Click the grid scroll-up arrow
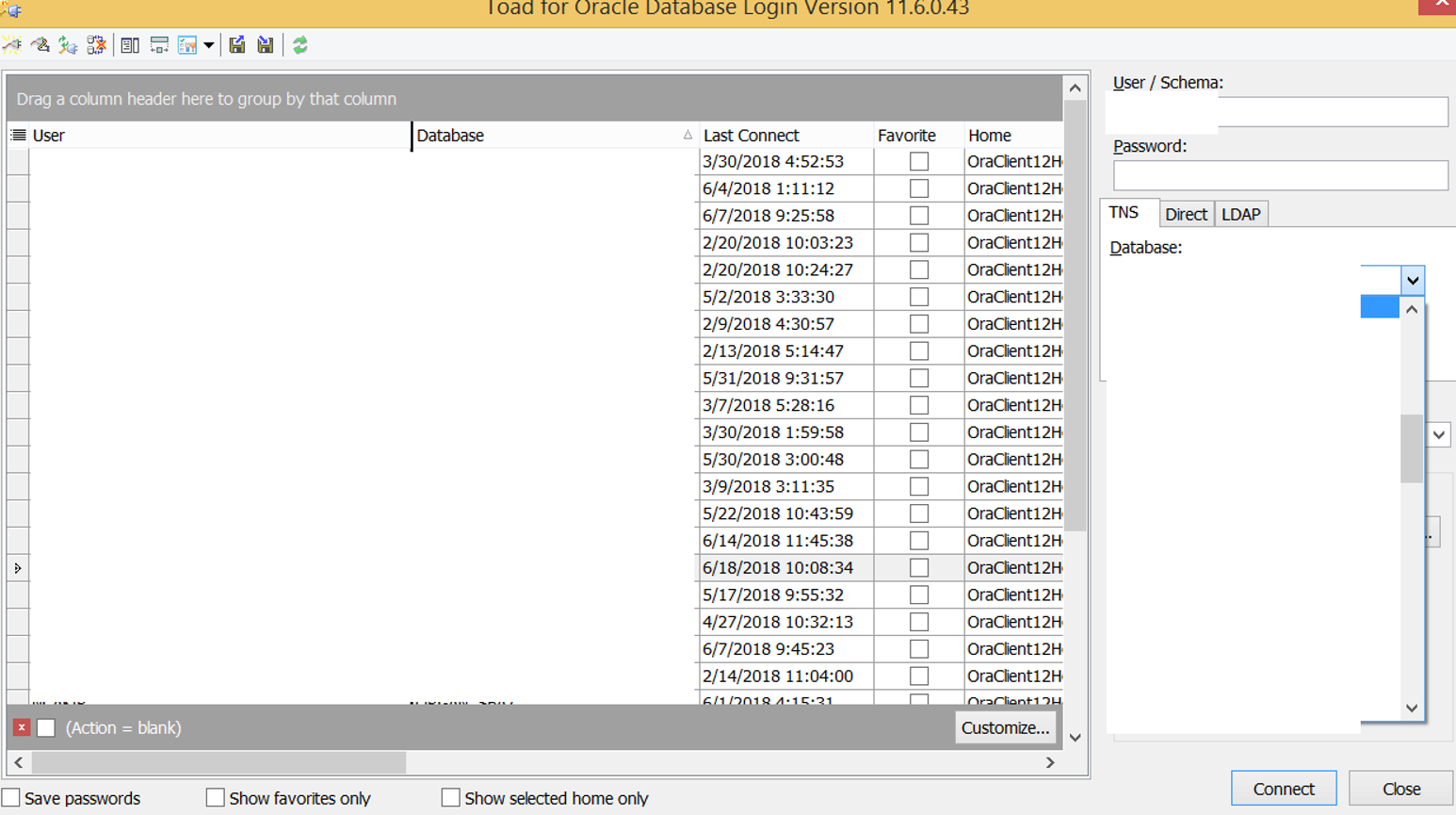 1075,88
